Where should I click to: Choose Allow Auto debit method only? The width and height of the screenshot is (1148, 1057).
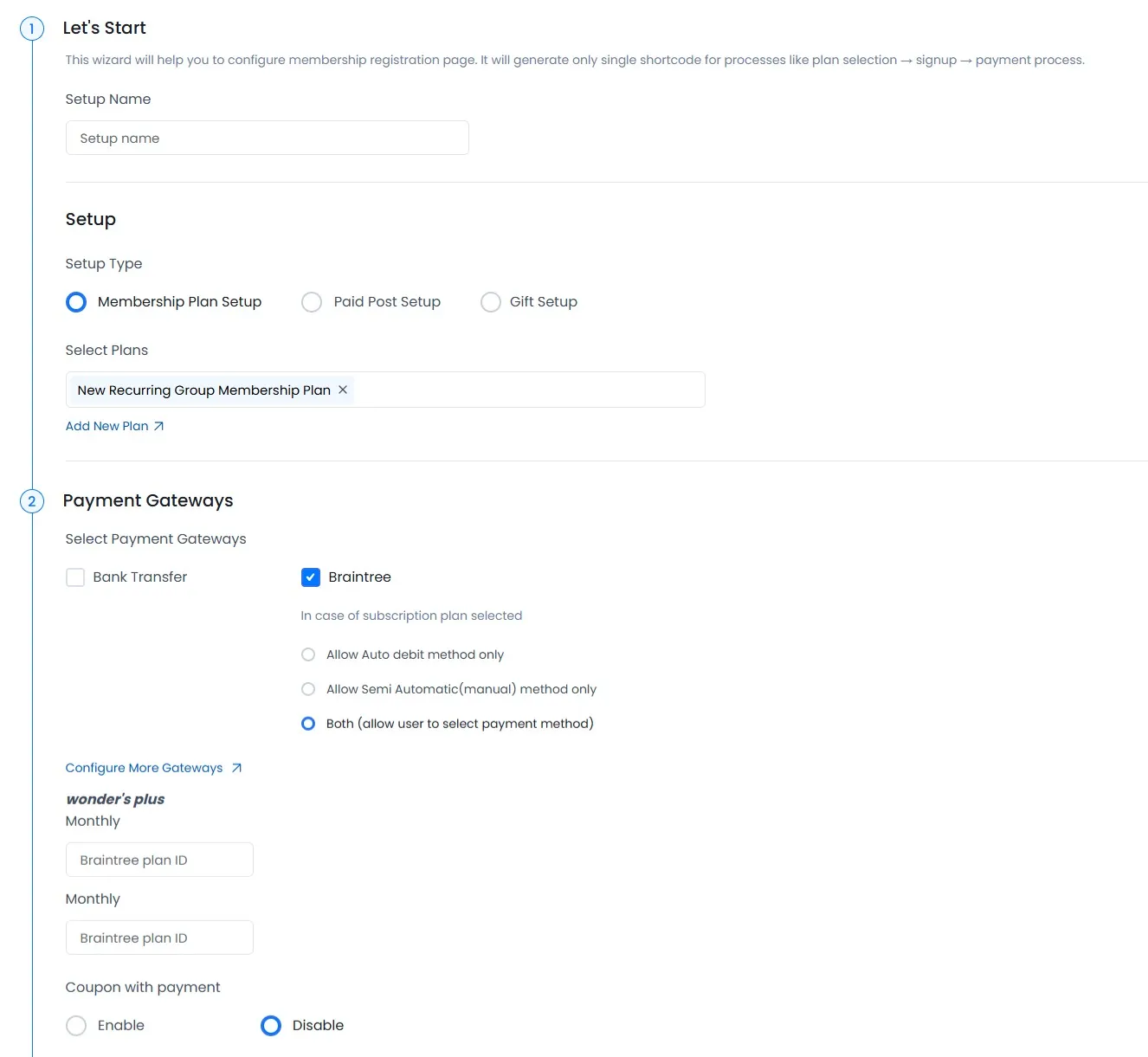pos(307,654)
